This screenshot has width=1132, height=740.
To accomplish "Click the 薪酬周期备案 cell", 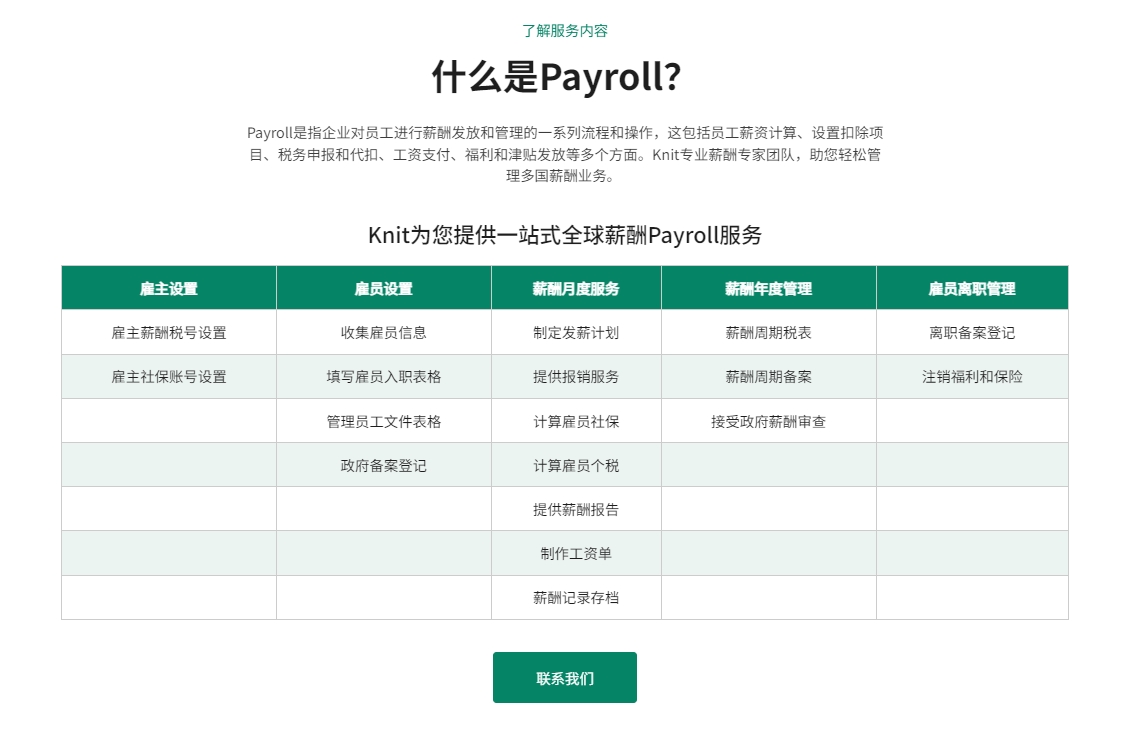I will 769,377.
